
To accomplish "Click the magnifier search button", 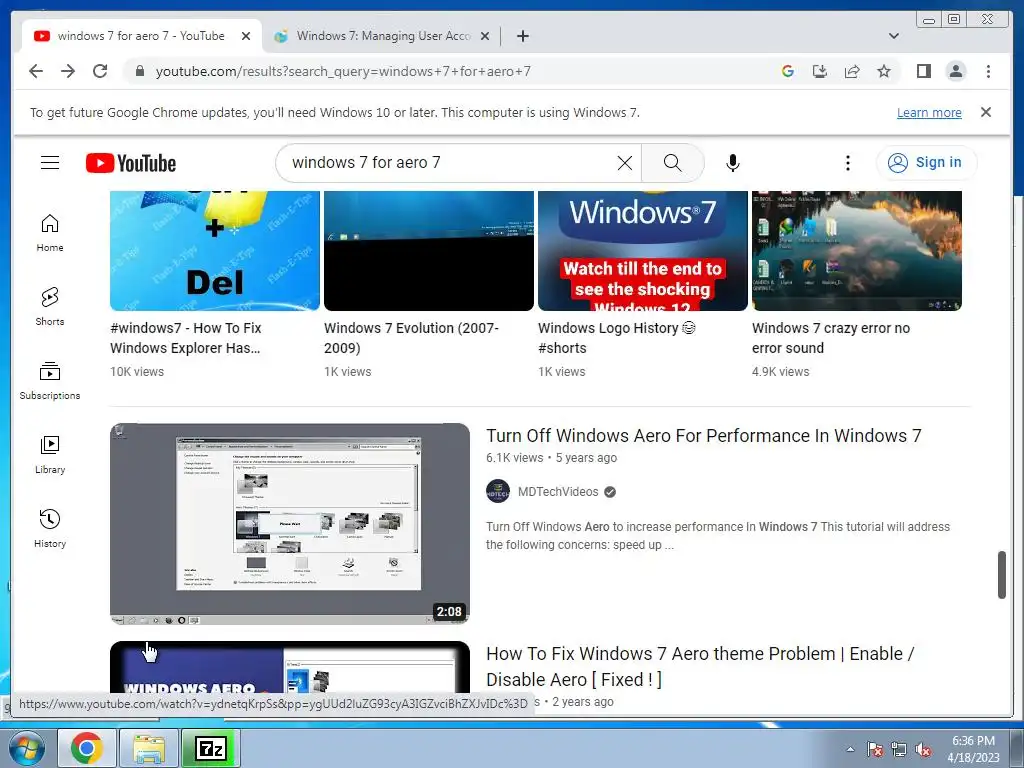I will (673, 163).
